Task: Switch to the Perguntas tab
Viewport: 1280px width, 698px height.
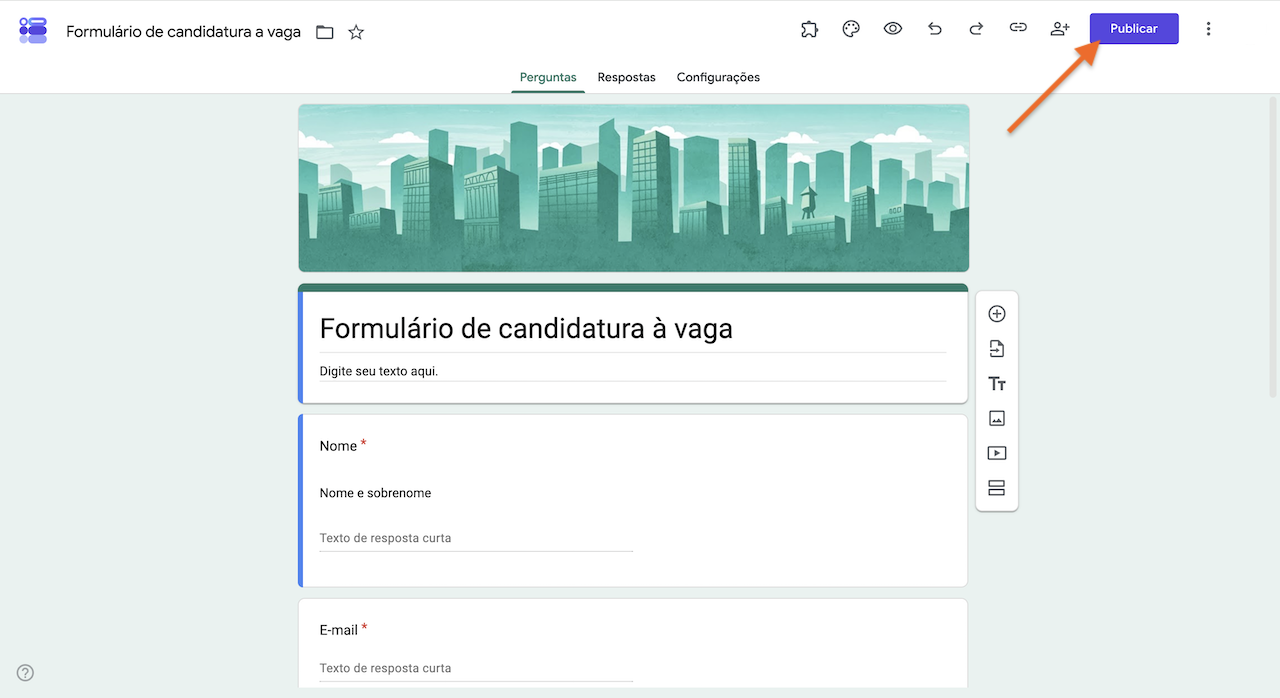Action: pyautogui.click(x=548, y=77)
